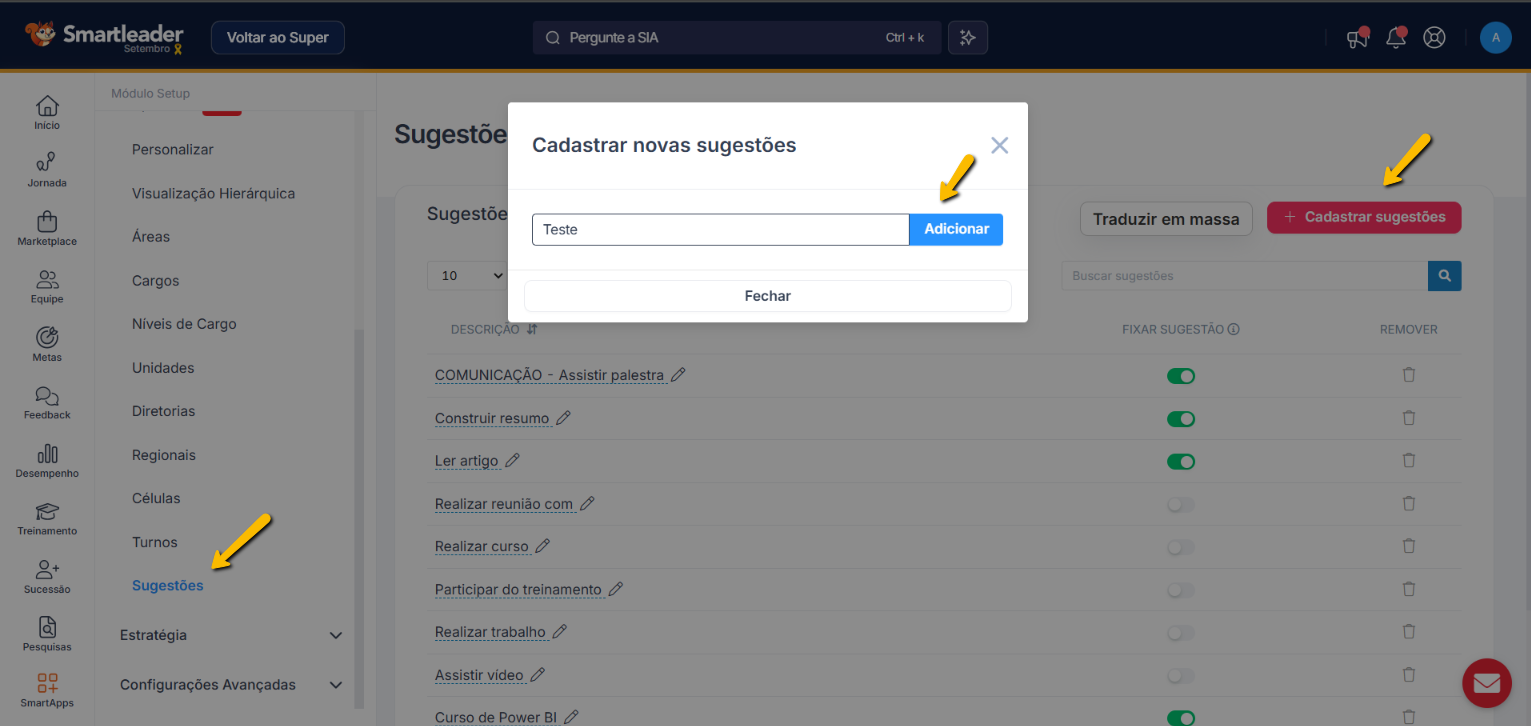Open the Feedback chat icon
This screenshot has width=1531, height=726.
pos(47,396)
